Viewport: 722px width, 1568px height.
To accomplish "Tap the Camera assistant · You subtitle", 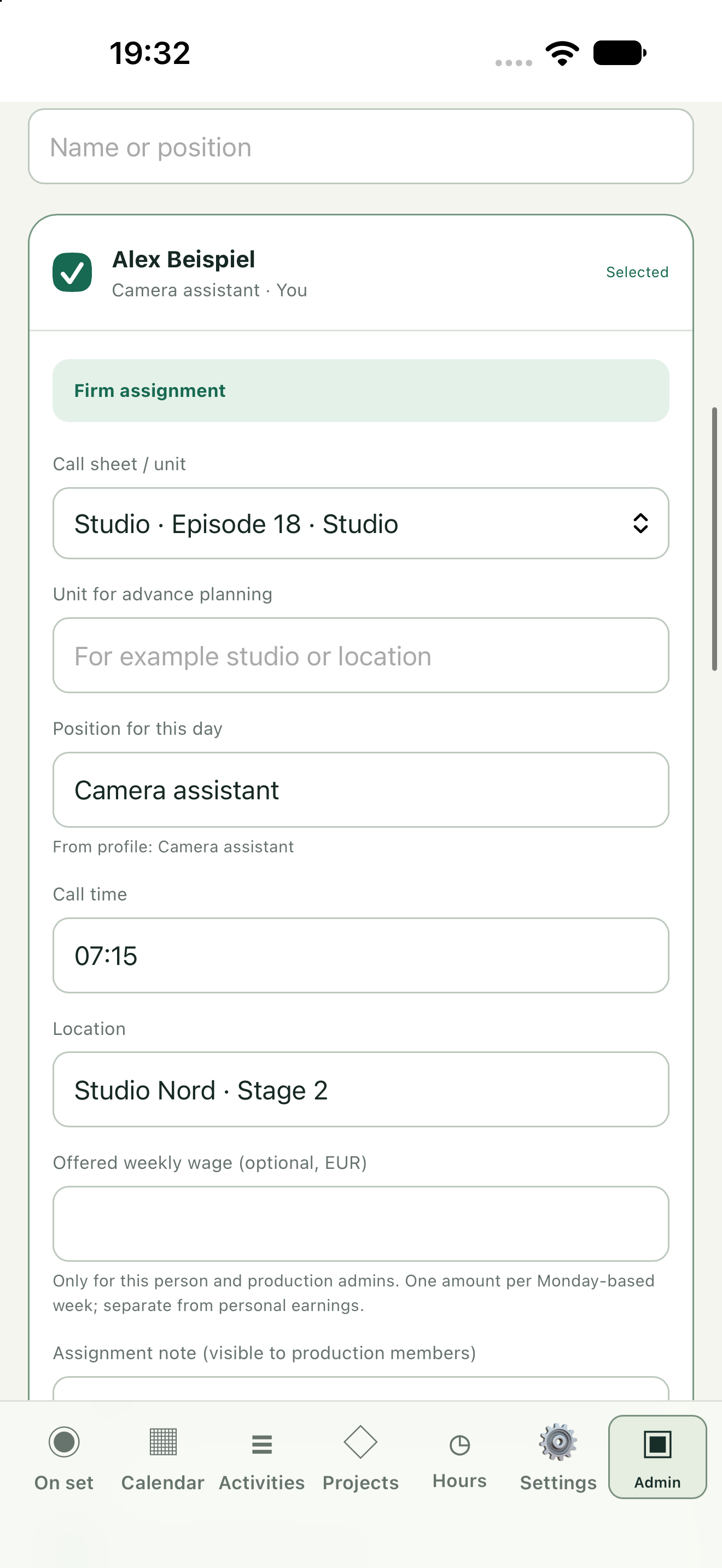I will [x=209, y=290].
